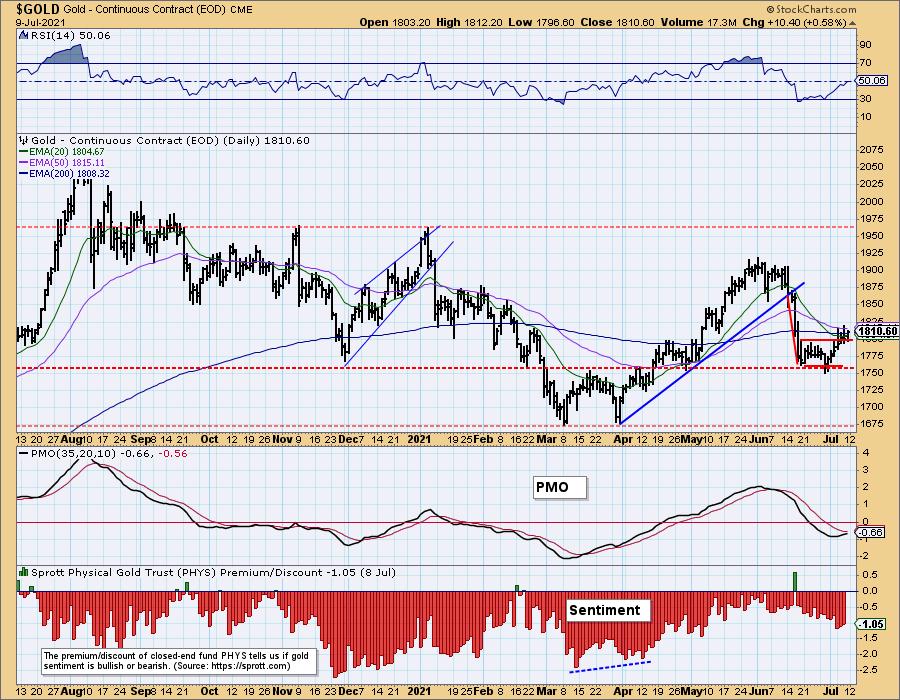Click the EMA(20) 1804.67 legend entry

(62, 151)
